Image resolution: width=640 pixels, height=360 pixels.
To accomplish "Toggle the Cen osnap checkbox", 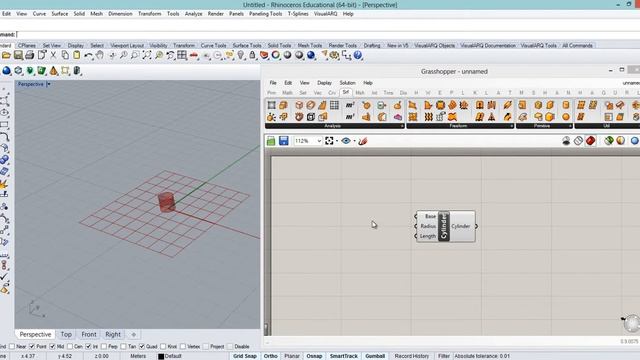I will coord(70,347).
